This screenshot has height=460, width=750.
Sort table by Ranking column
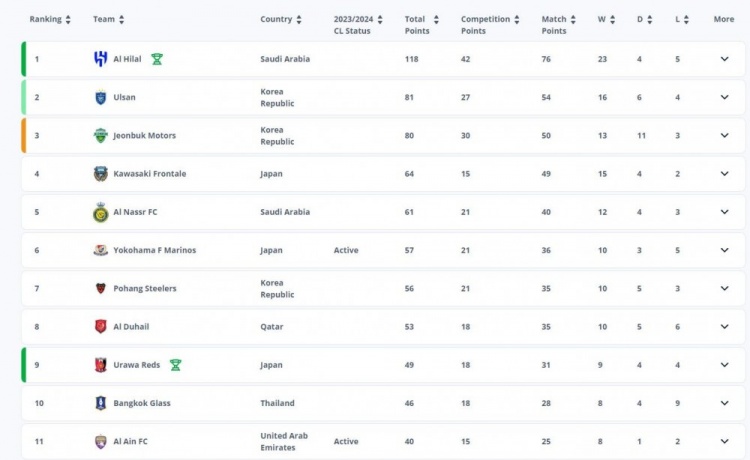coord(50,19)
